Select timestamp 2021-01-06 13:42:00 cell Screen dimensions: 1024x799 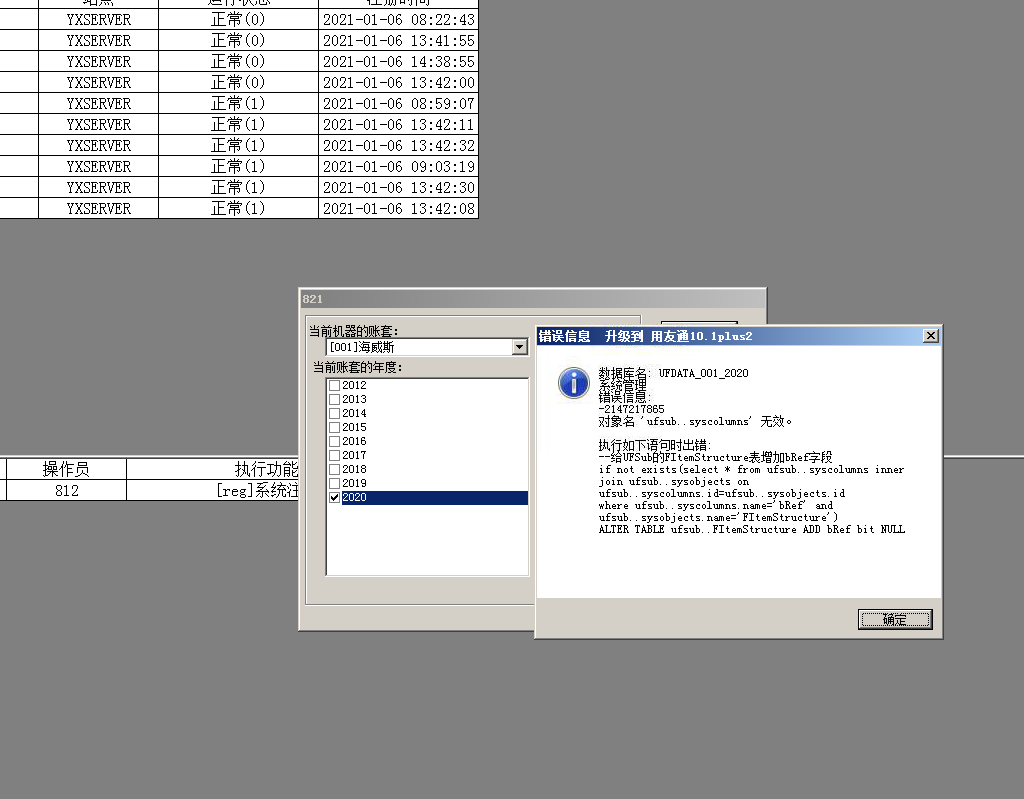[398, 82]
